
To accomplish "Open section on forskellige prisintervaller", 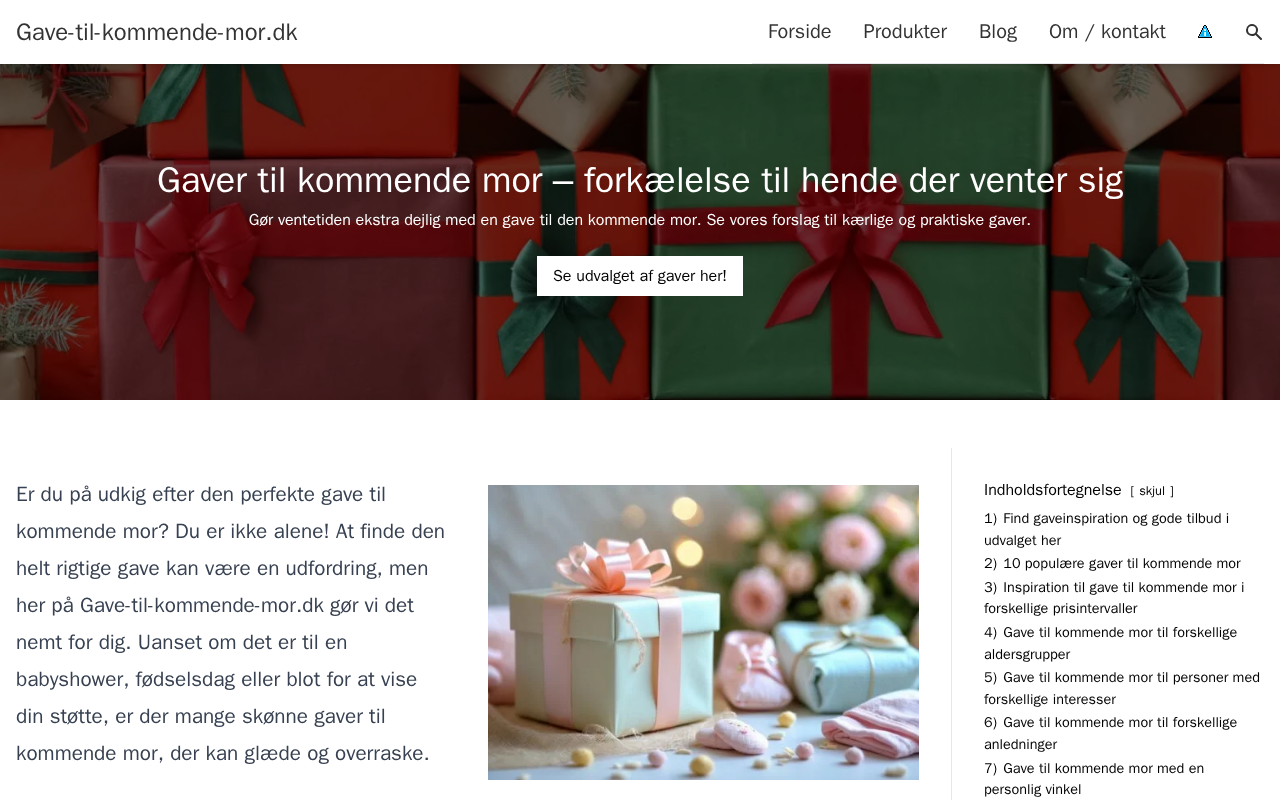I will click(1114, 598).
